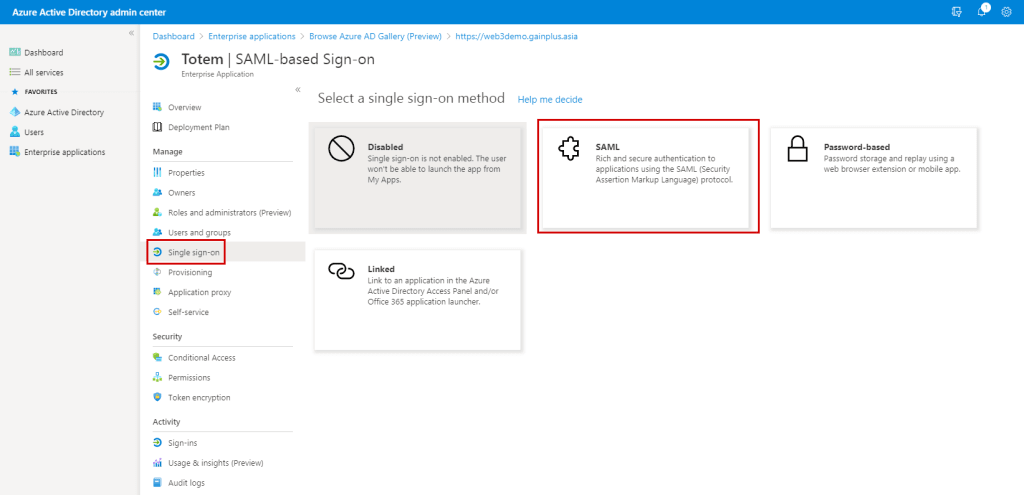Click the Enterprise applications breadcrumb link
This screenshot has height=495, width=1024.
[x=251, y=37]
